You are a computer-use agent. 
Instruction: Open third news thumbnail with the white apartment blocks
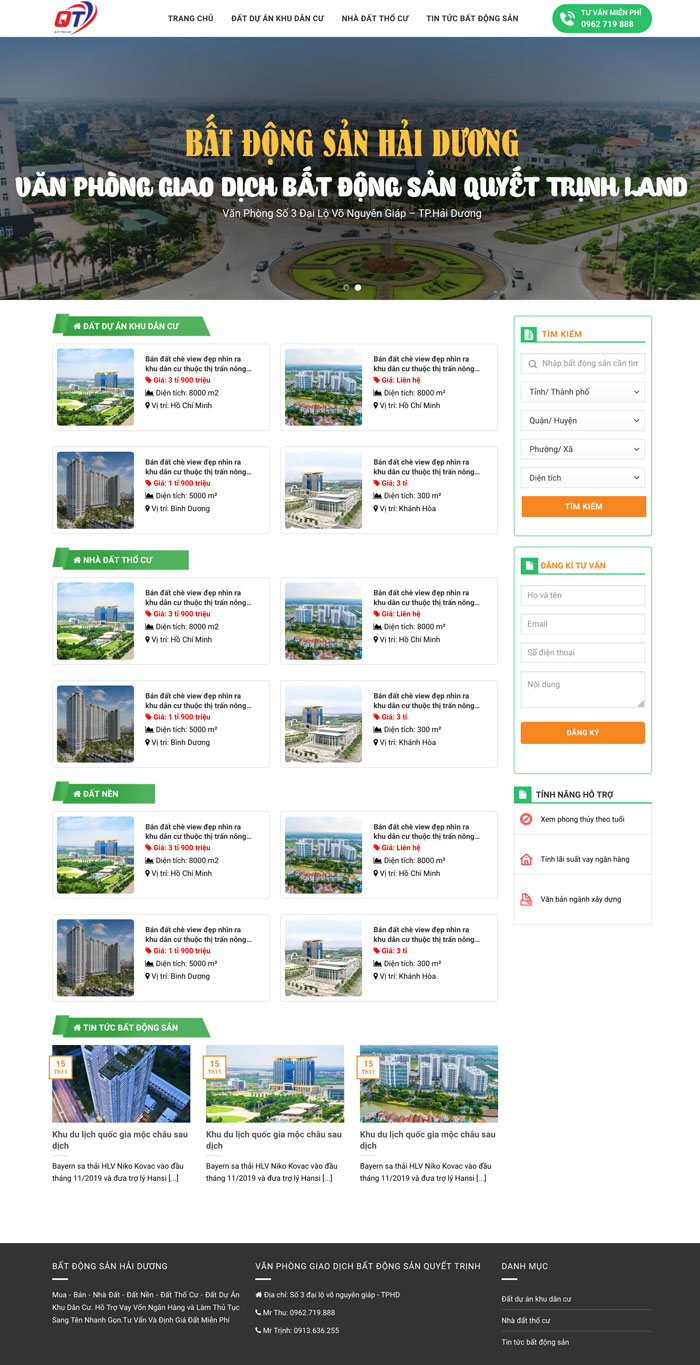pyautogui.click(x=429, y=1084)
